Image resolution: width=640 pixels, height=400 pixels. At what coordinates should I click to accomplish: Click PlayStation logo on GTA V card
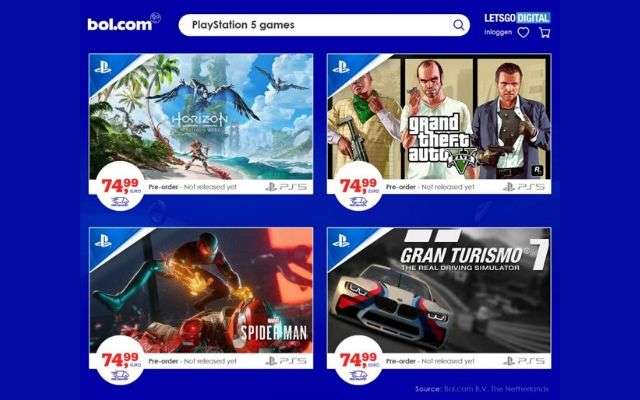point(340,67)
